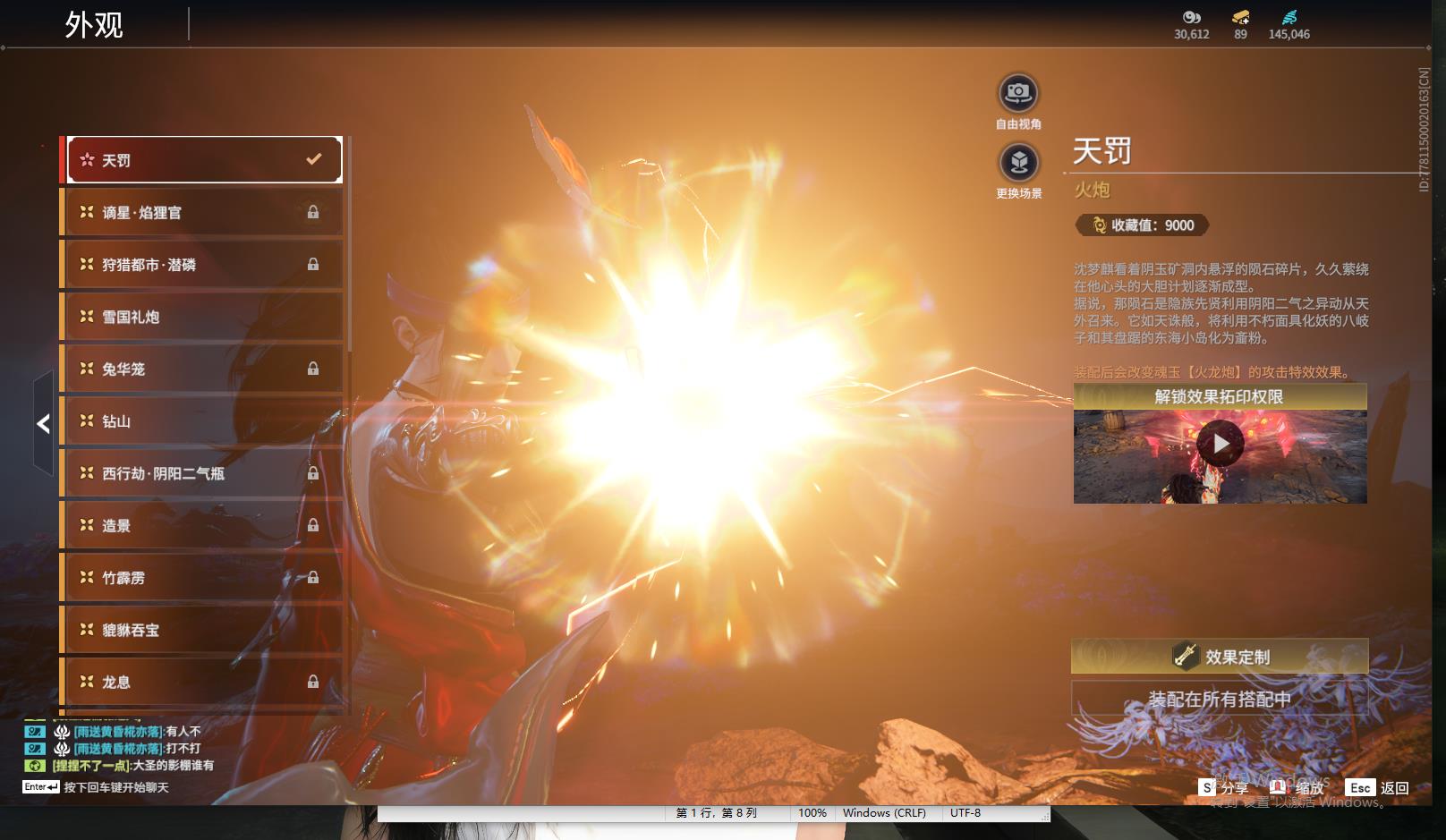
Task: Click the change scene (更换场景) icon
Action: click(1018, 162)
